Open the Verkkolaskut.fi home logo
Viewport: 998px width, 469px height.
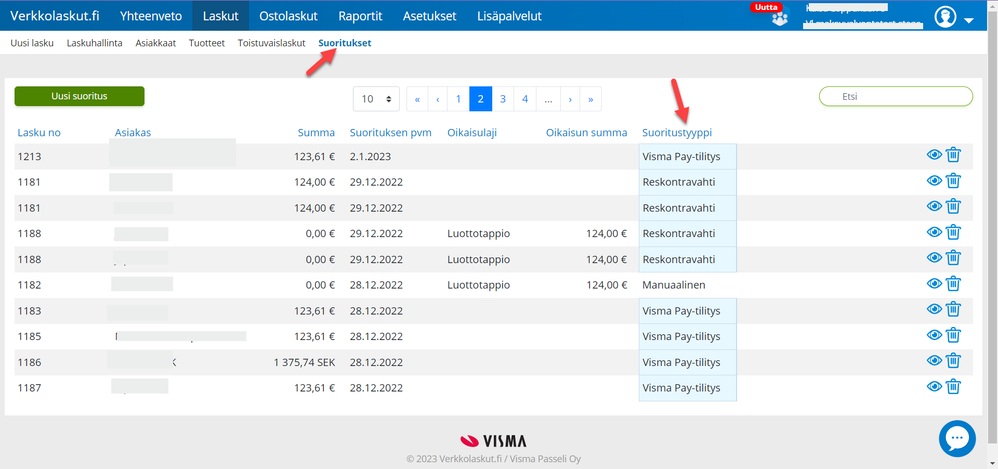55,16
